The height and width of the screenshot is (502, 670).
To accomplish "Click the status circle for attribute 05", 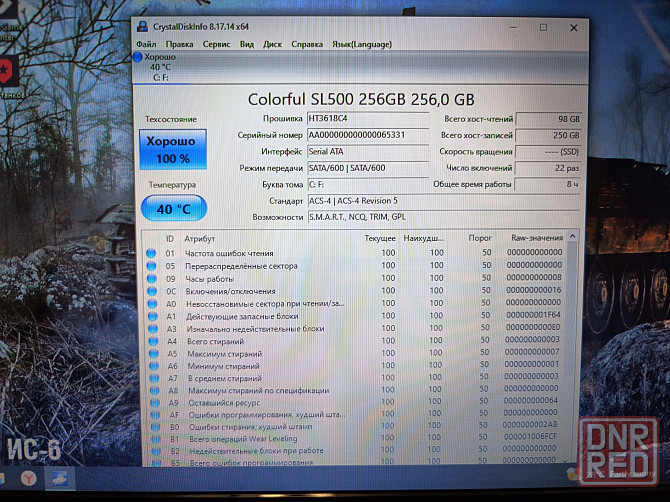I will (151, 266).
